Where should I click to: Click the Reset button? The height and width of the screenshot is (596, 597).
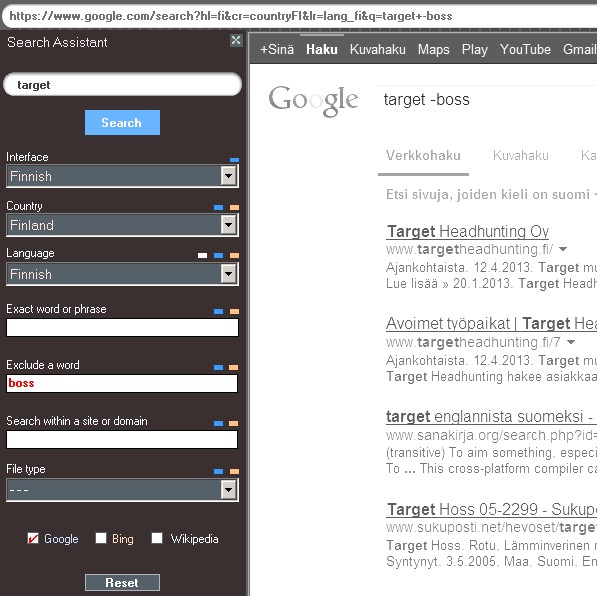click(122, 582)
